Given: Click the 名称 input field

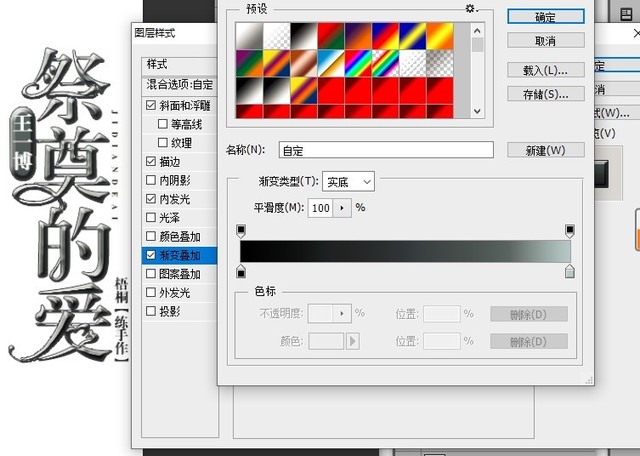Looking at the screenshot, I should click(x=386, y=150).
